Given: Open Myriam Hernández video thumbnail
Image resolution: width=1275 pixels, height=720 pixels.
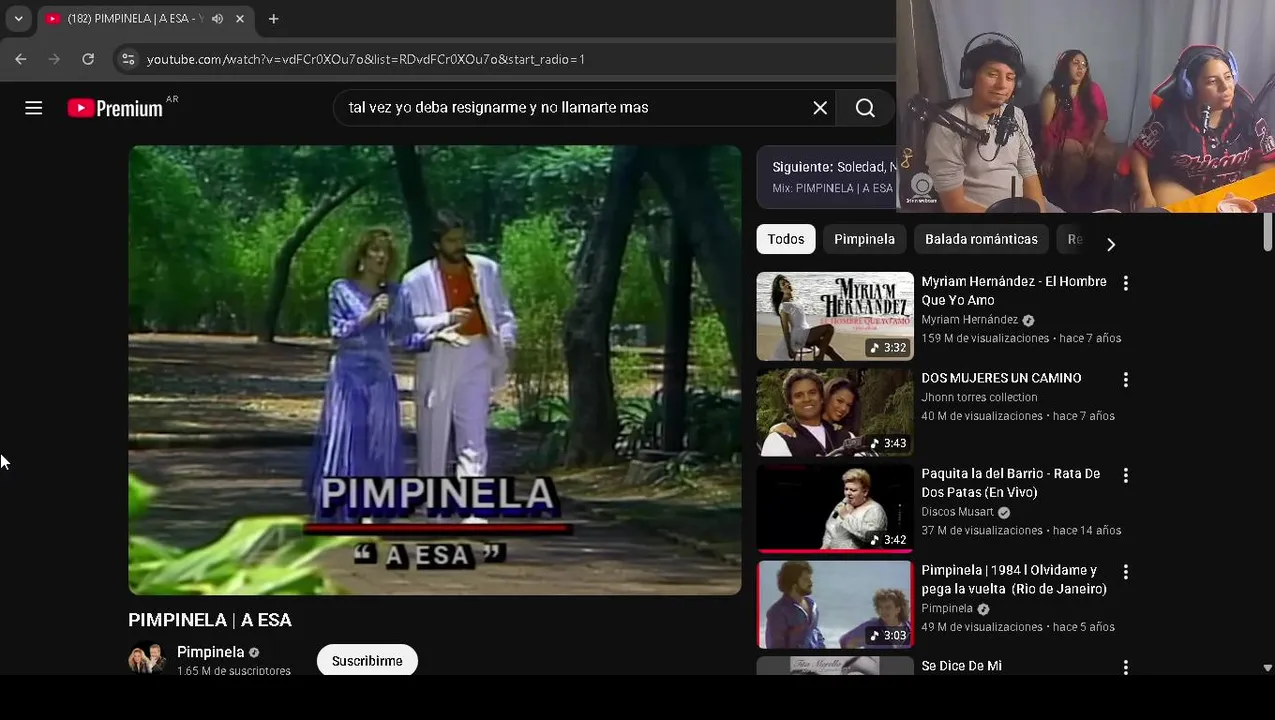Looking at the screenshot, I should pos(835,316).
